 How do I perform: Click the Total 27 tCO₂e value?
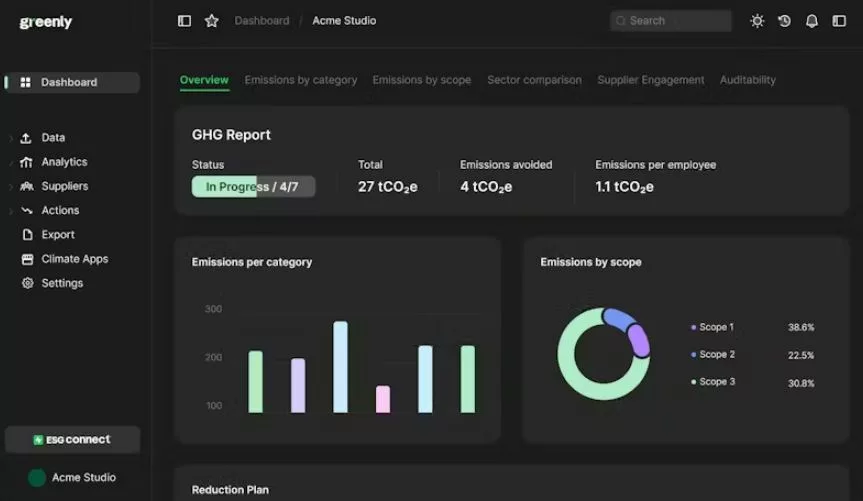click(387, 187)
